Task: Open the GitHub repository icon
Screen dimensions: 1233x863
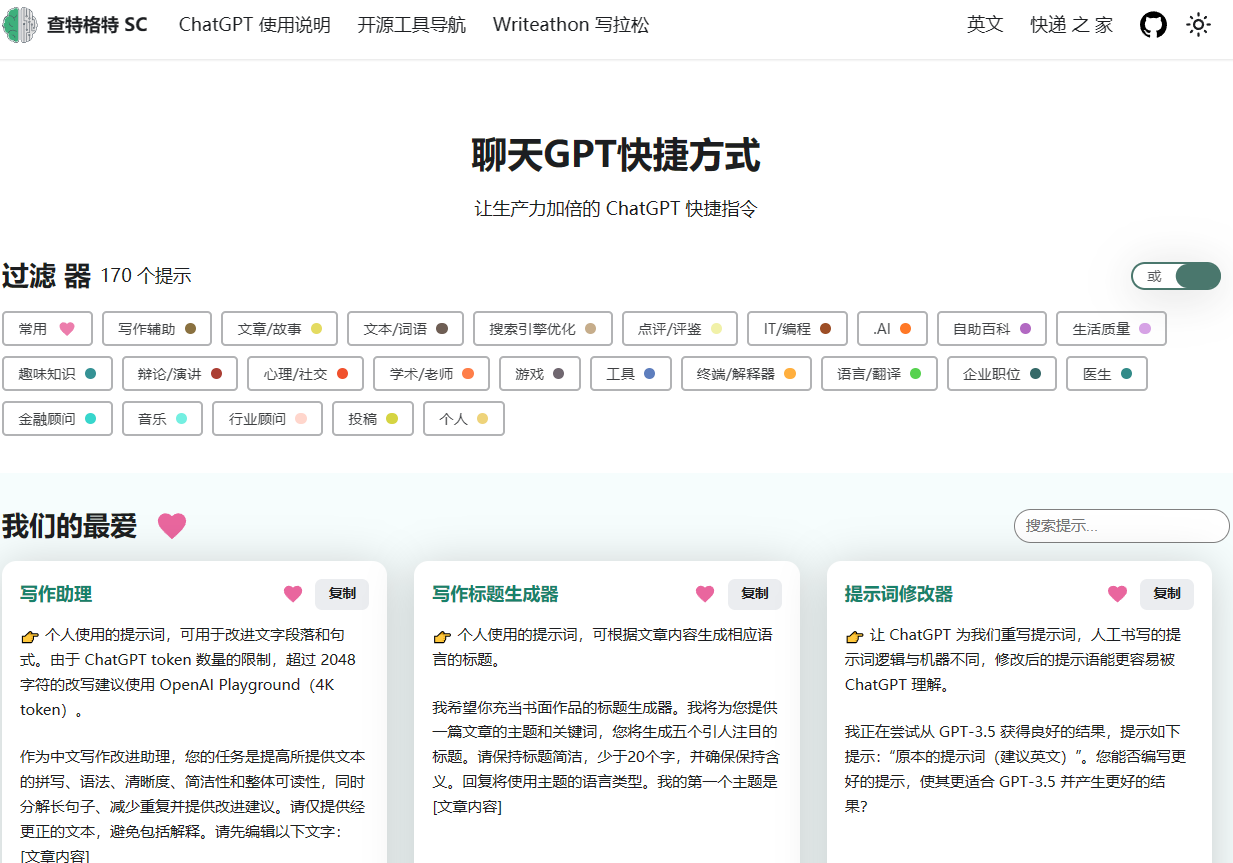Action: point(1154,25)
